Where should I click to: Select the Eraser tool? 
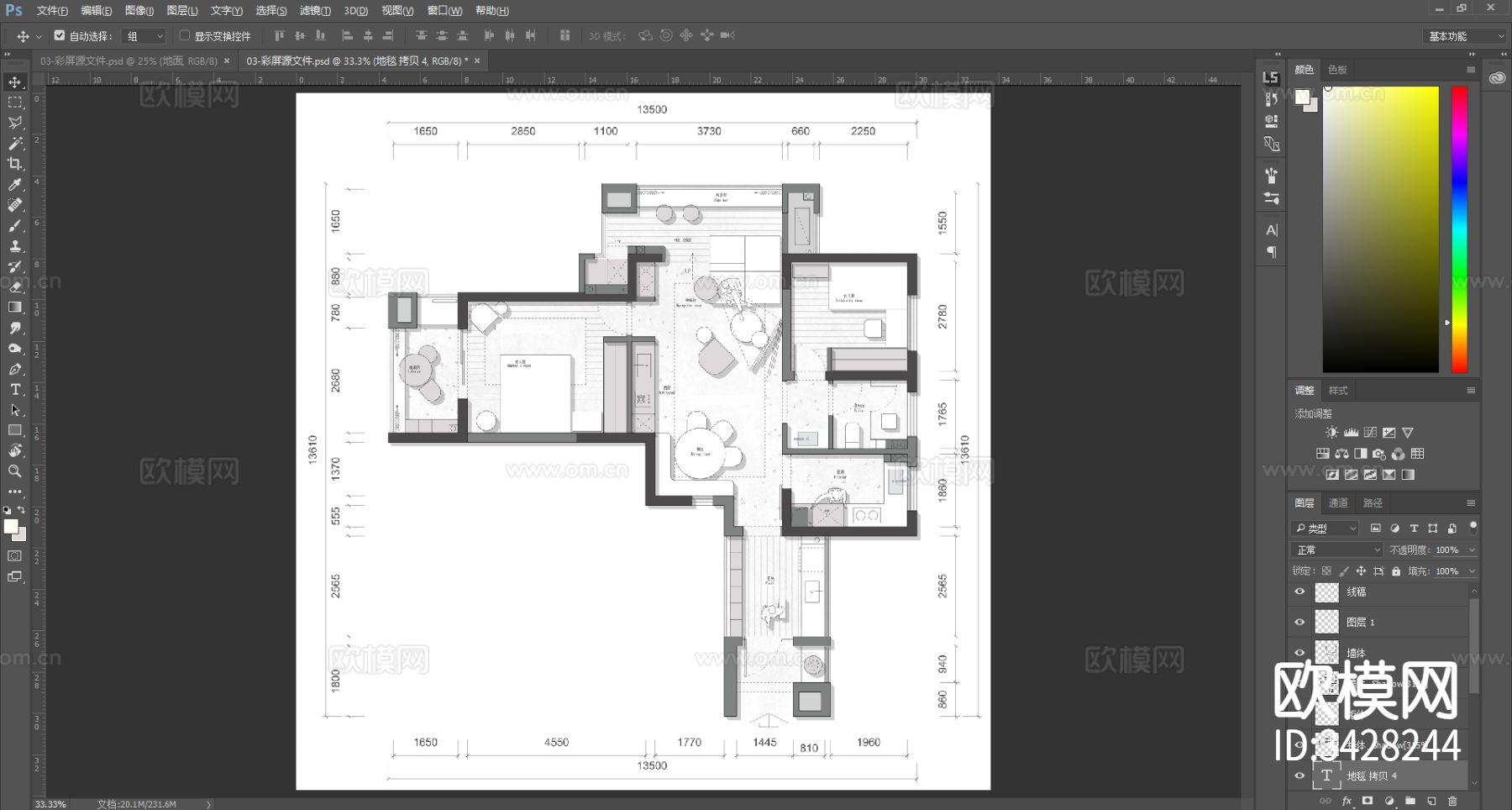[15, 287]
